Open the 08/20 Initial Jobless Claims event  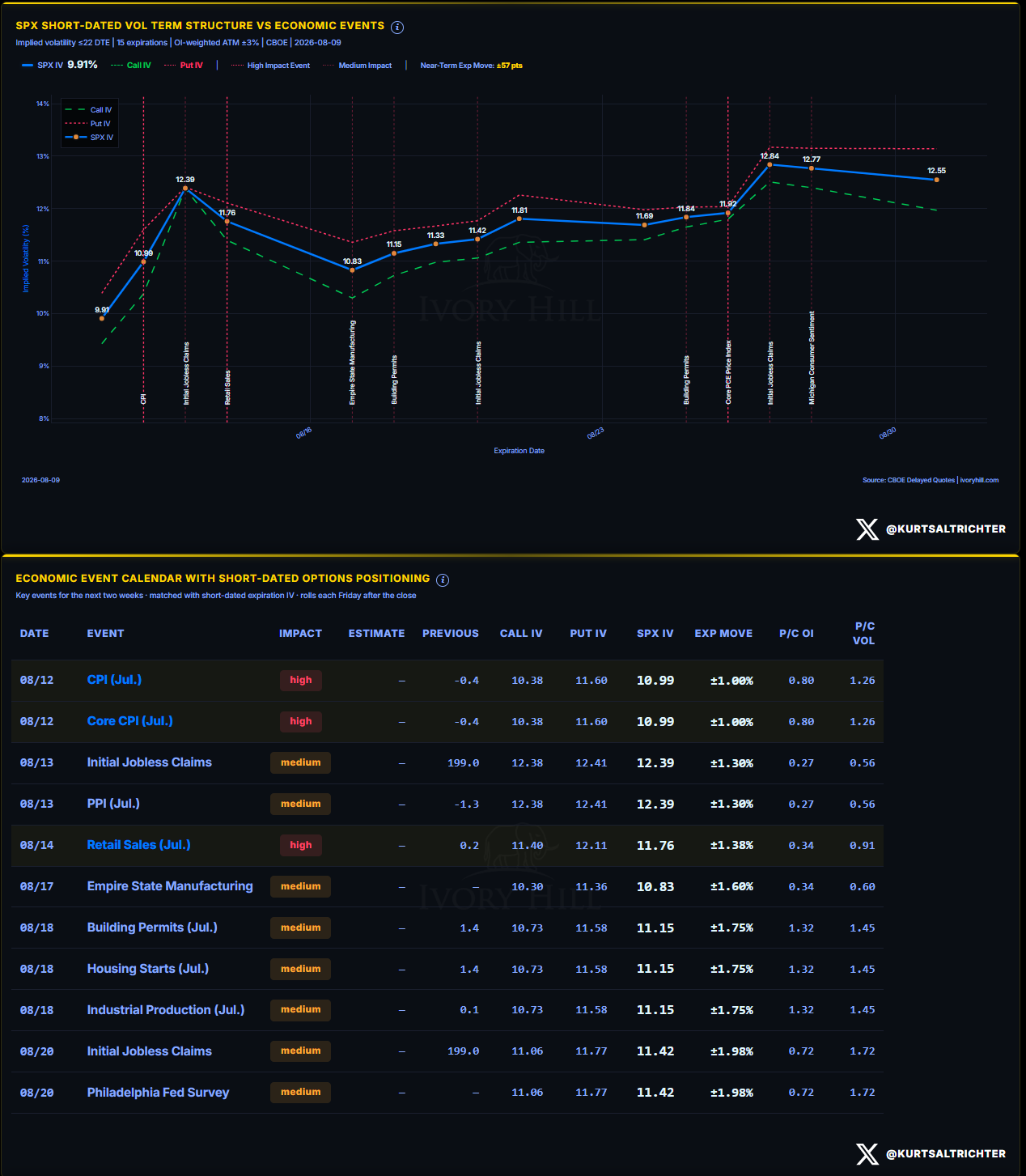[150, 1051]
